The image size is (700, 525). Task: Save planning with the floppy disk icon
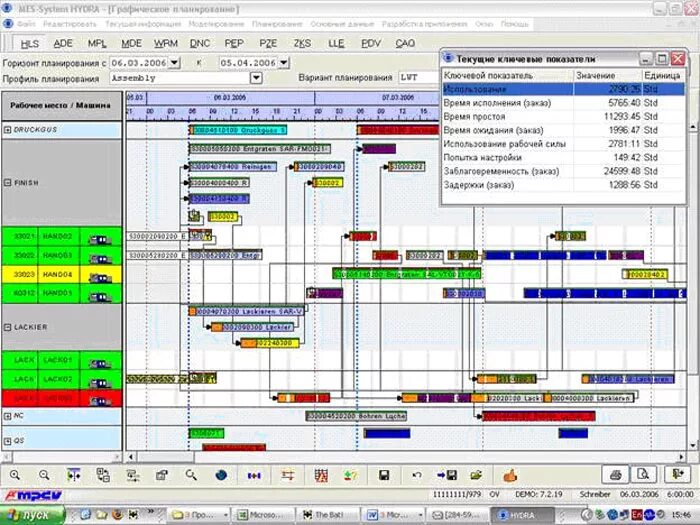pyautogui.click(x=384, y=475)
